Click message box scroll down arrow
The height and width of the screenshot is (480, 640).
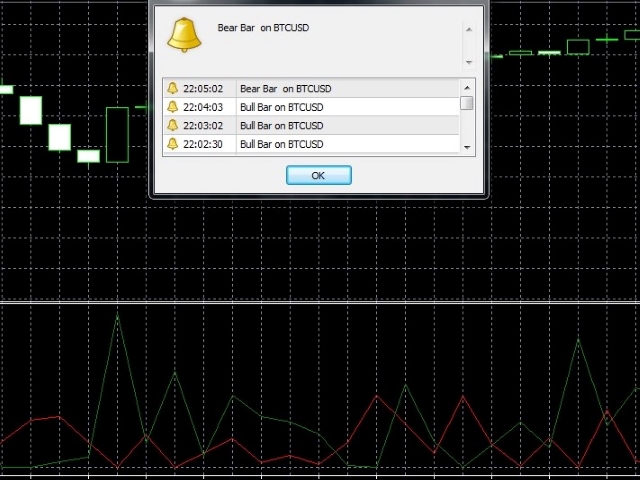point(469,62)
